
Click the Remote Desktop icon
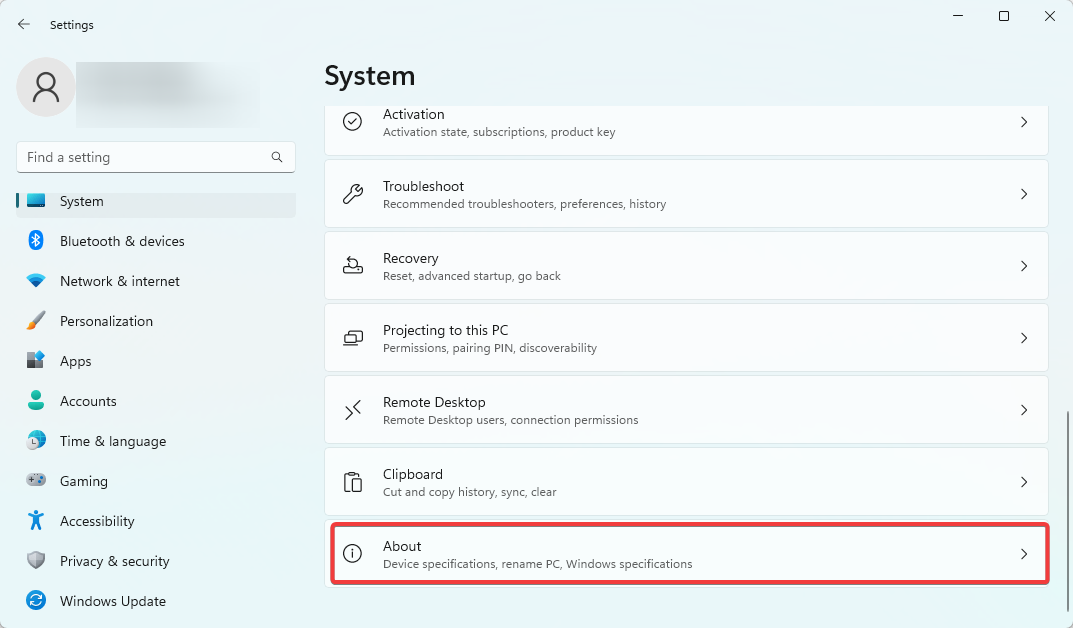pos(352,410)
